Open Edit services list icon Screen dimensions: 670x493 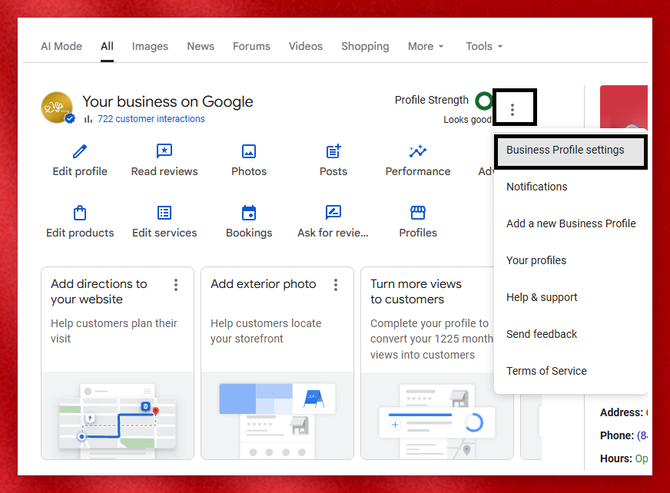(x=164, y=212)
